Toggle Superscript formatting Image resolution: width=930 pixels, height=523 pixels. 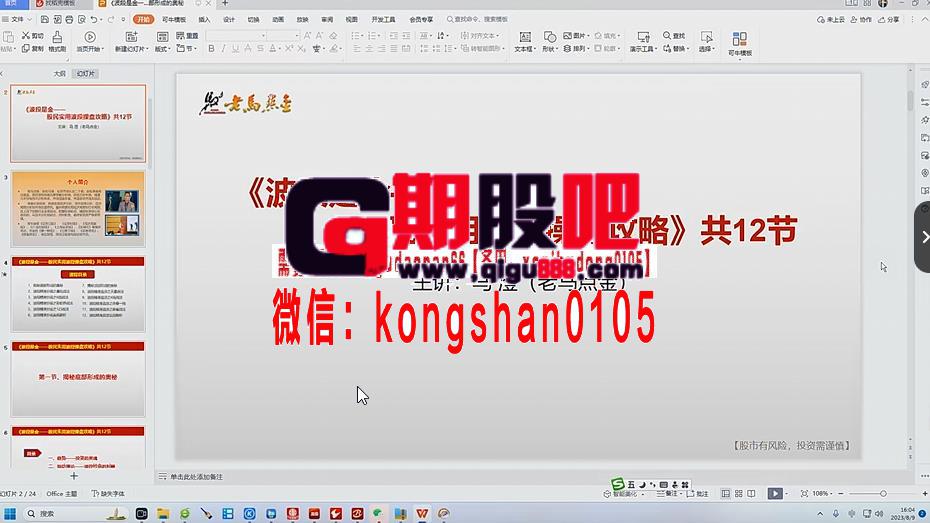[288, 49]
